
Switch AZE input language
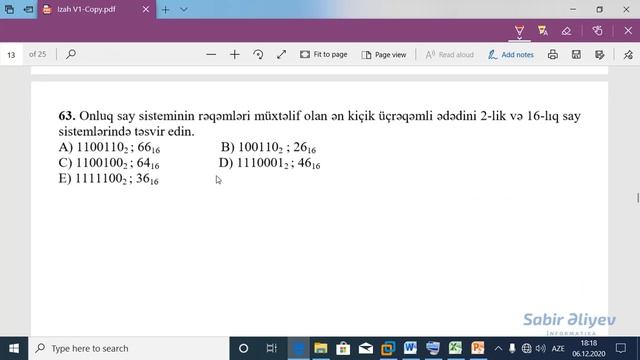coord(558,348)
